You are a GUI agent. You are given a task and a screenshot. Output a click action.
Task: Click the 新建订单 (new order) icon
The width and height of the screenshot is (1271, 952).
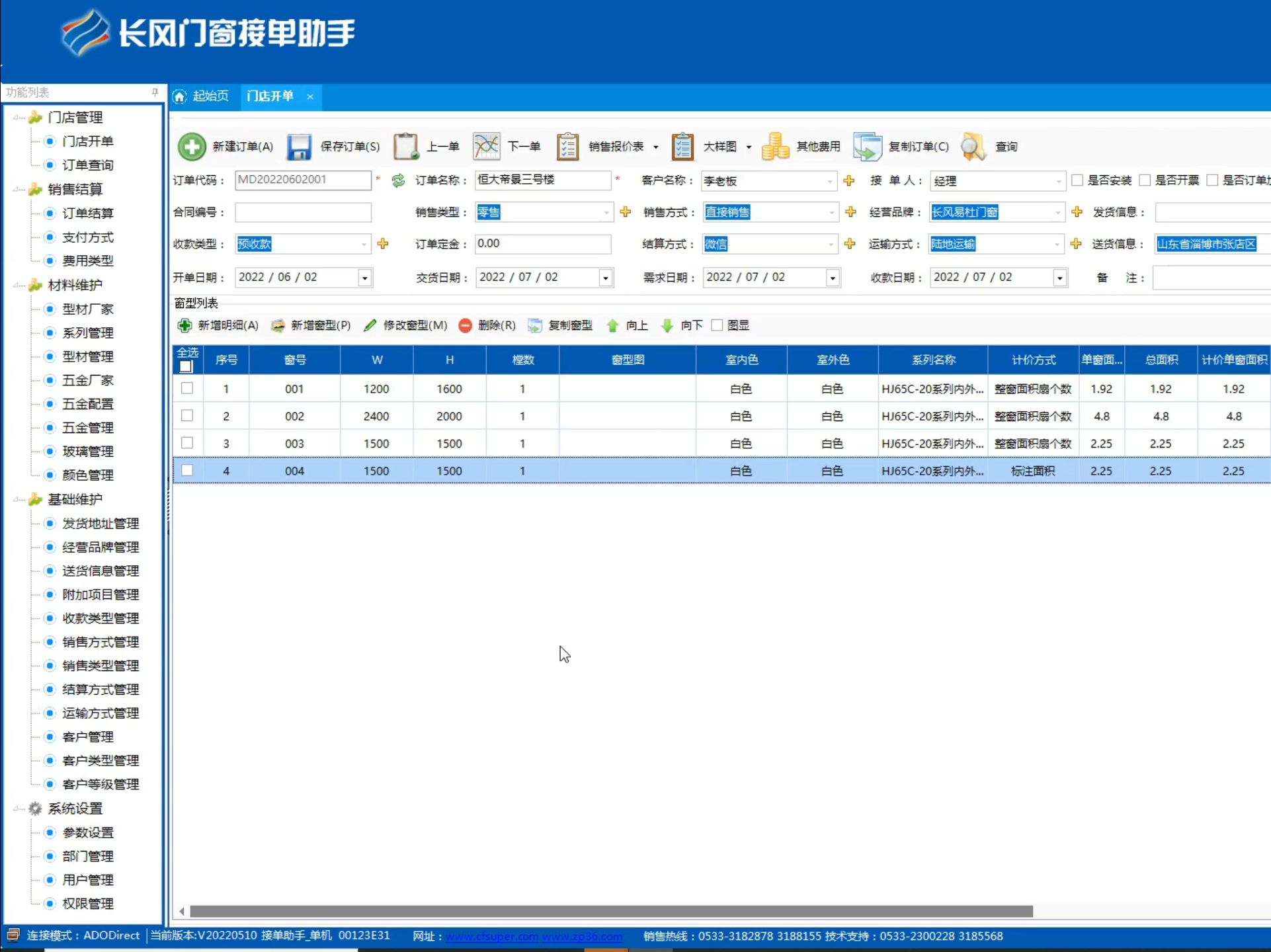pyautogui.click(x=191, y=146)
